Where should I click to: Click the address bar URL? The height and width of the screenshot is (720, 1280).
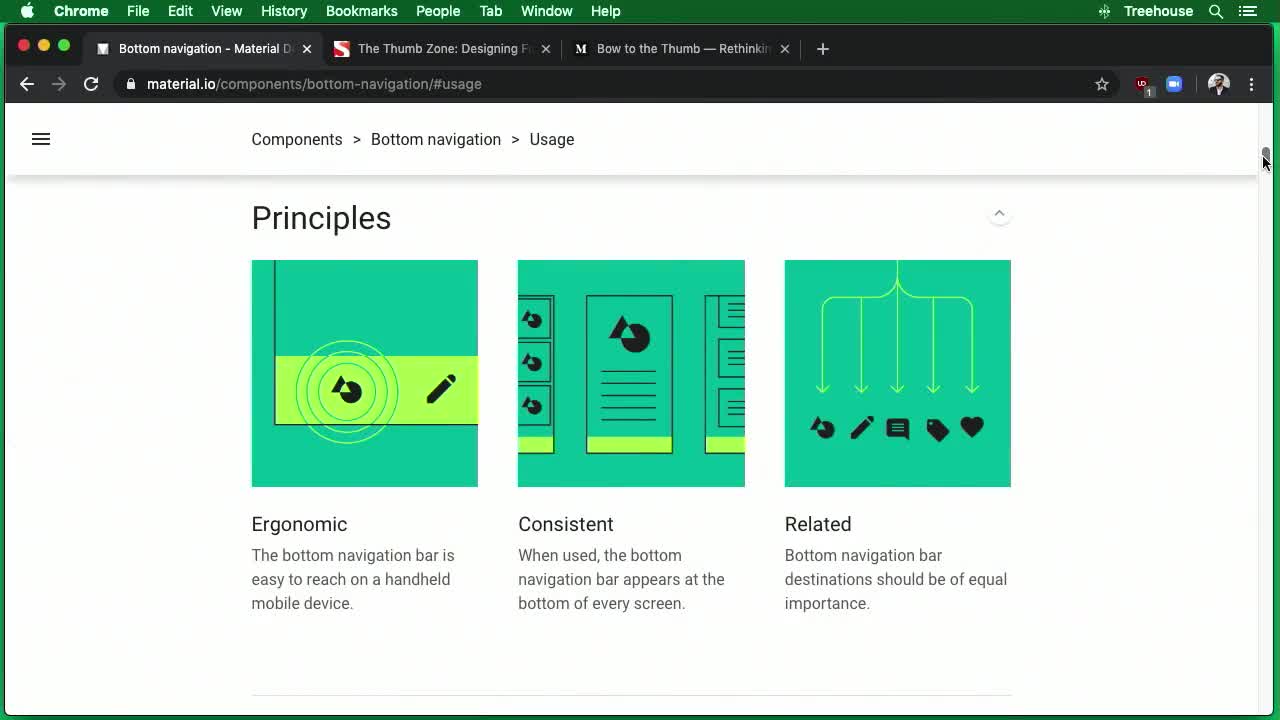pyautogui.click(x=314, y=84)
